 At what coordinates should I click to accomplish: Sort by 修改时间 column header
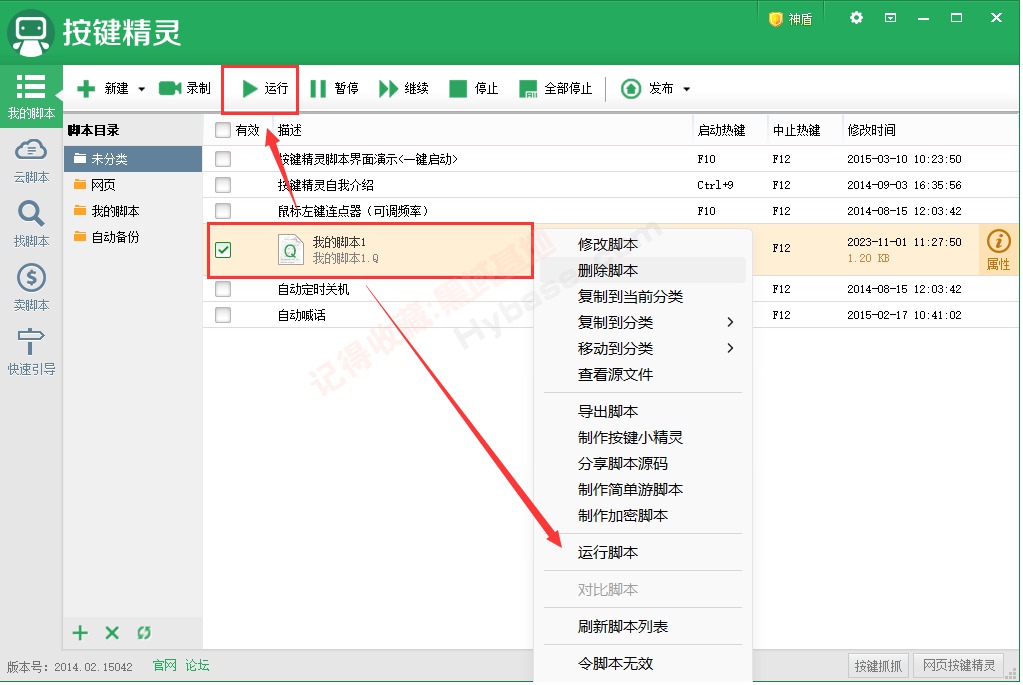[x=871, y=130]
